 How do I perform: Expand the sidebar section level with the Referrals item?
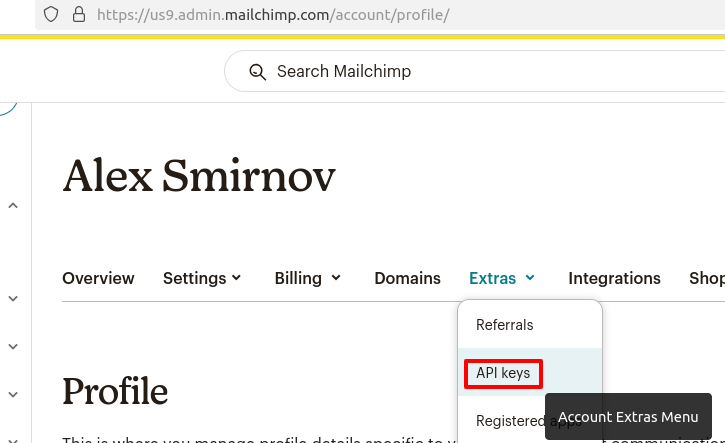13,346
